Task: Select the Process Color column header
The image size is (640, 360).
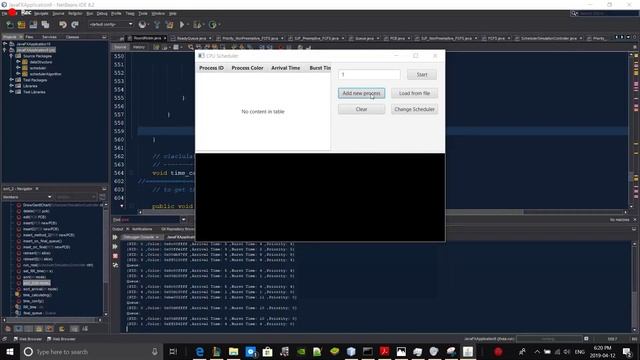Action: click(x=247, y=68)
